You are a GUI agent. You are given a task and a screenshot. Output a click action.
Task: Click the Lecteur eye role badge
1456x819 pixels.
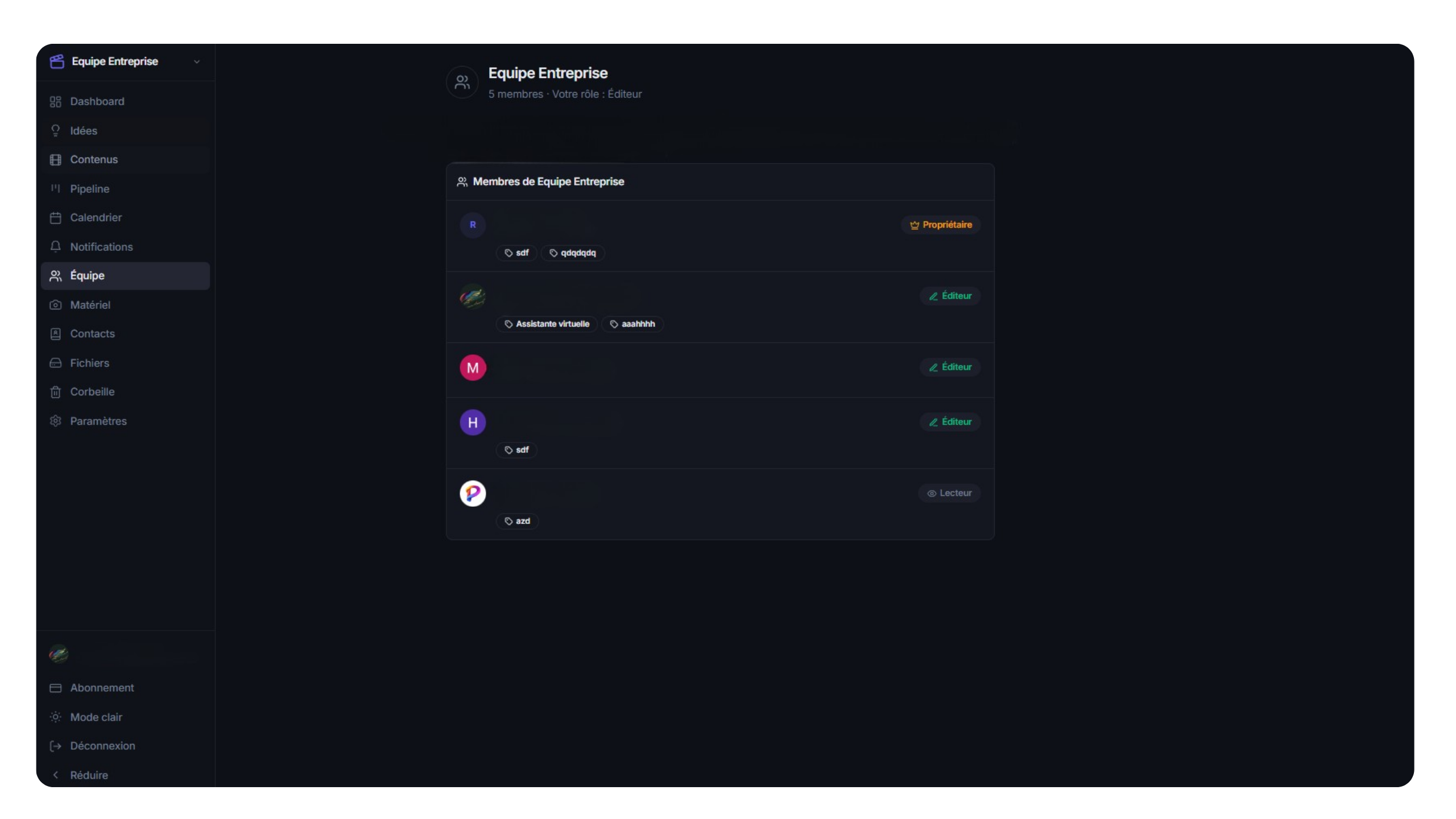[949, 493]
